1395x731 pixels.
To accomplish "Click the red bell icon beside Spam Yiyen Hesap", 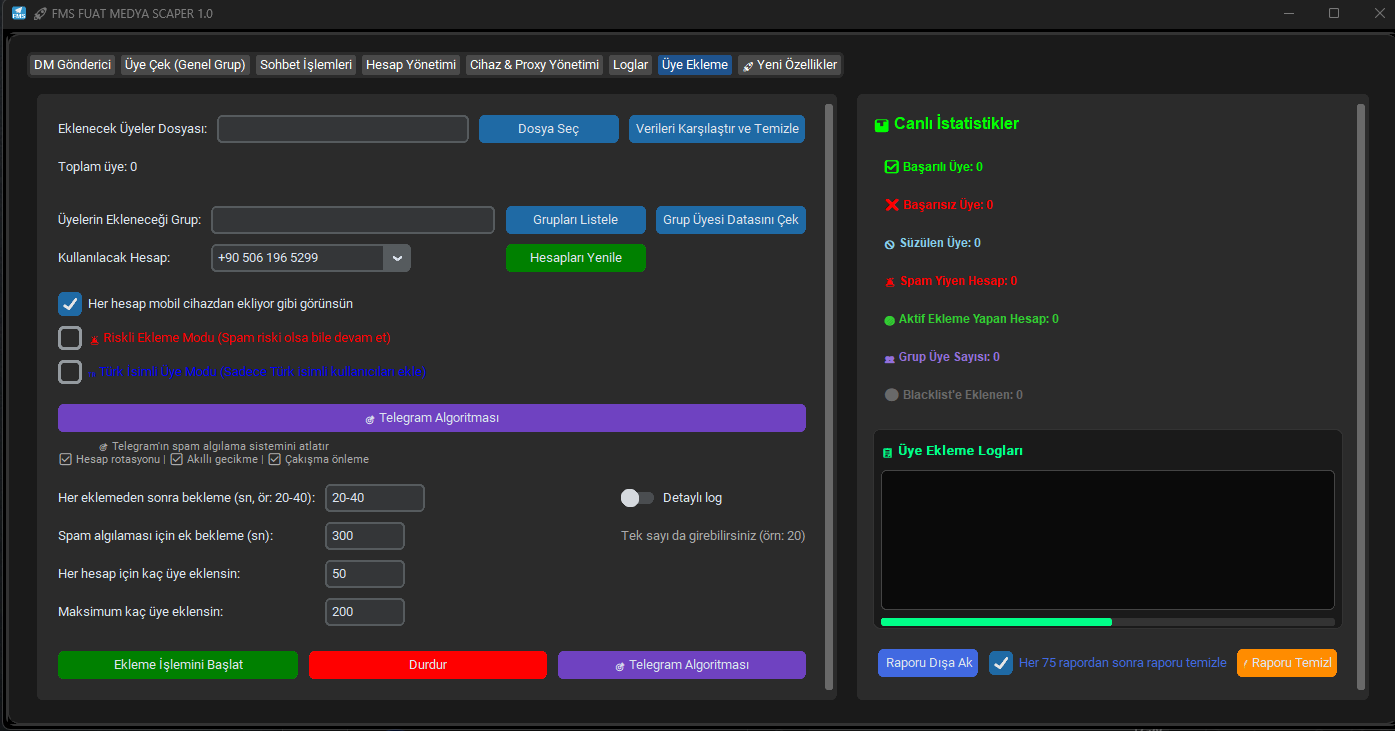I will point(889,280).
